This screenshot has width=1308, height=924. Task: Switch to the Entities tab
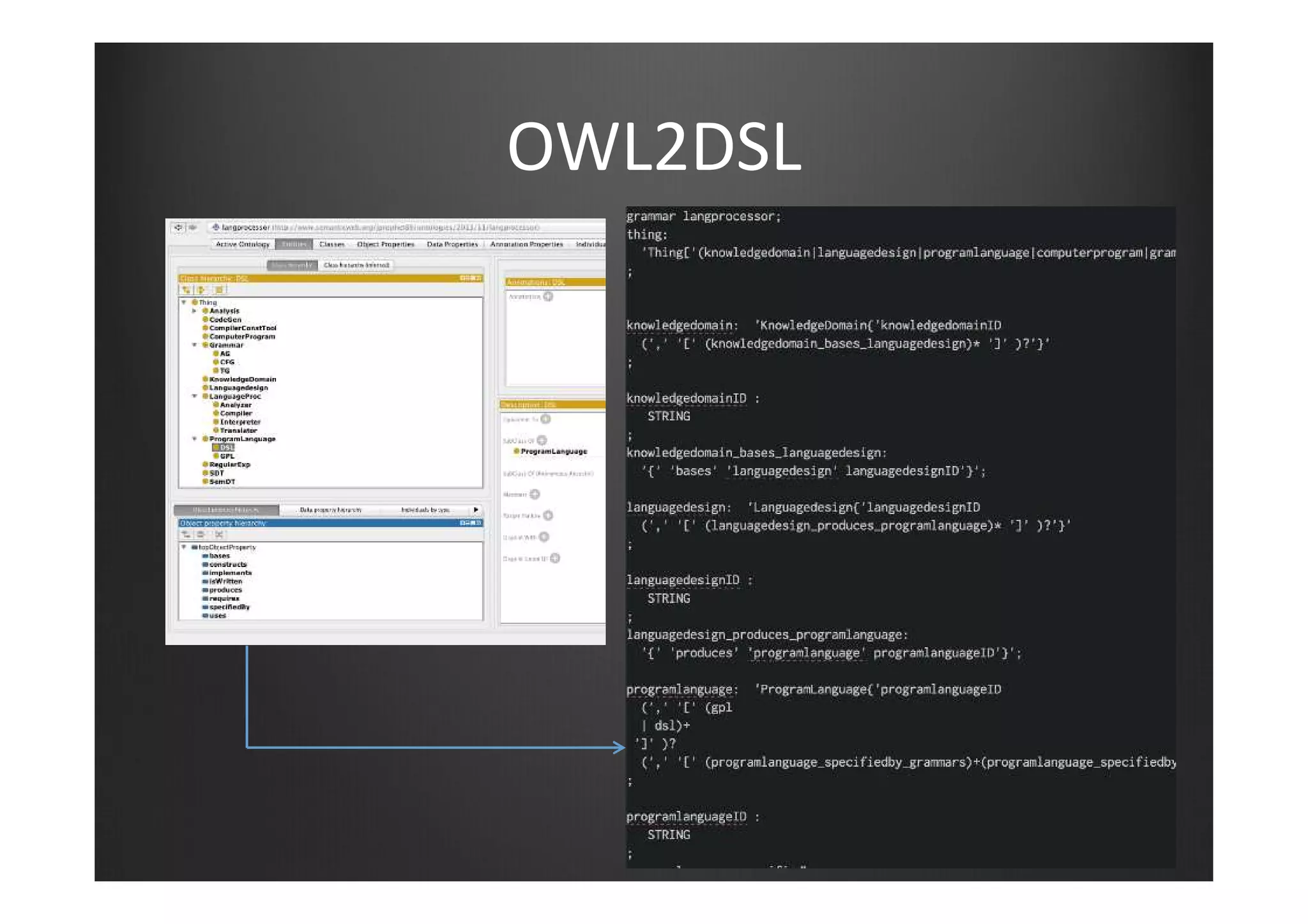(x=294, y=244)
